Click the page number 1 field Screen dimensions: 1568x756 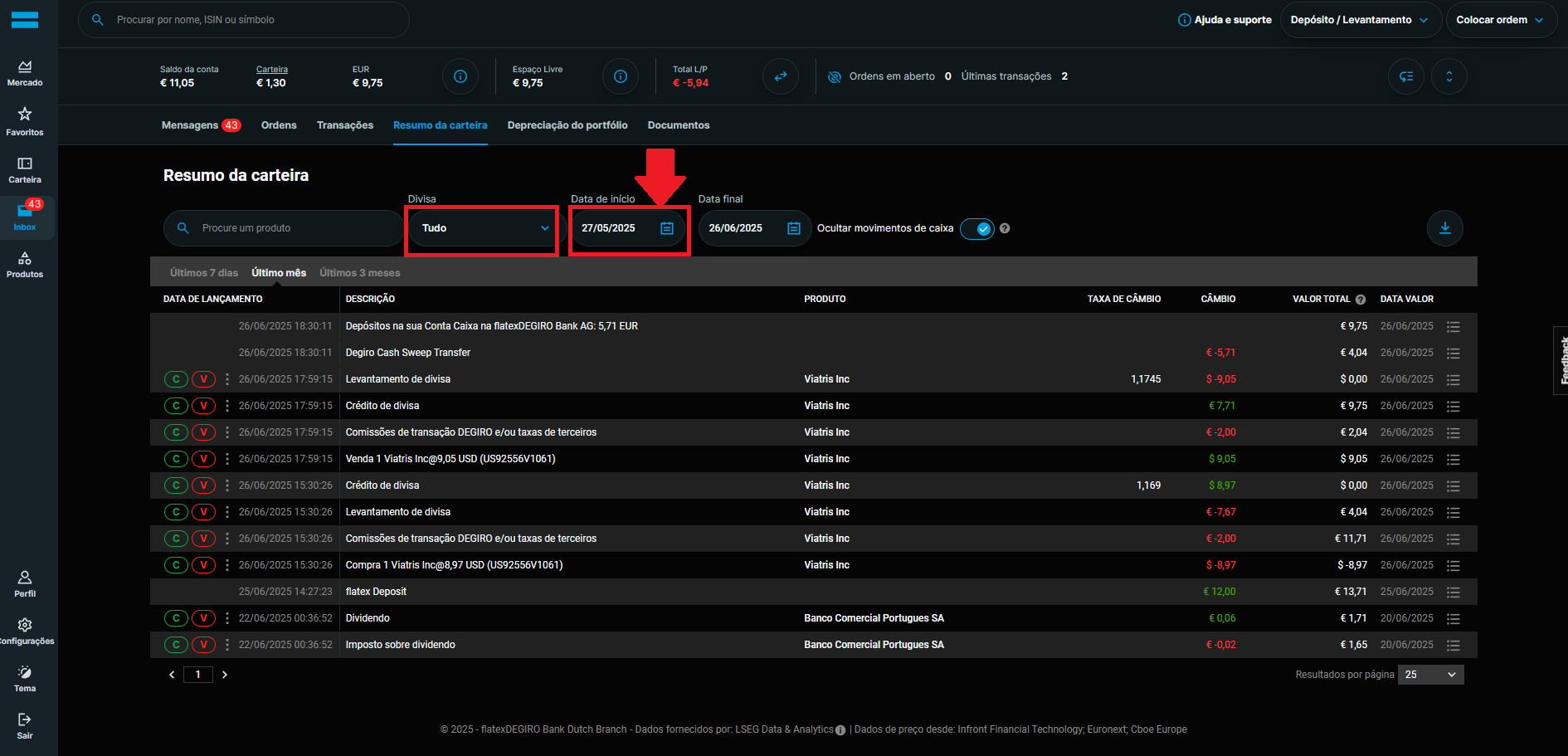(198, 675)
